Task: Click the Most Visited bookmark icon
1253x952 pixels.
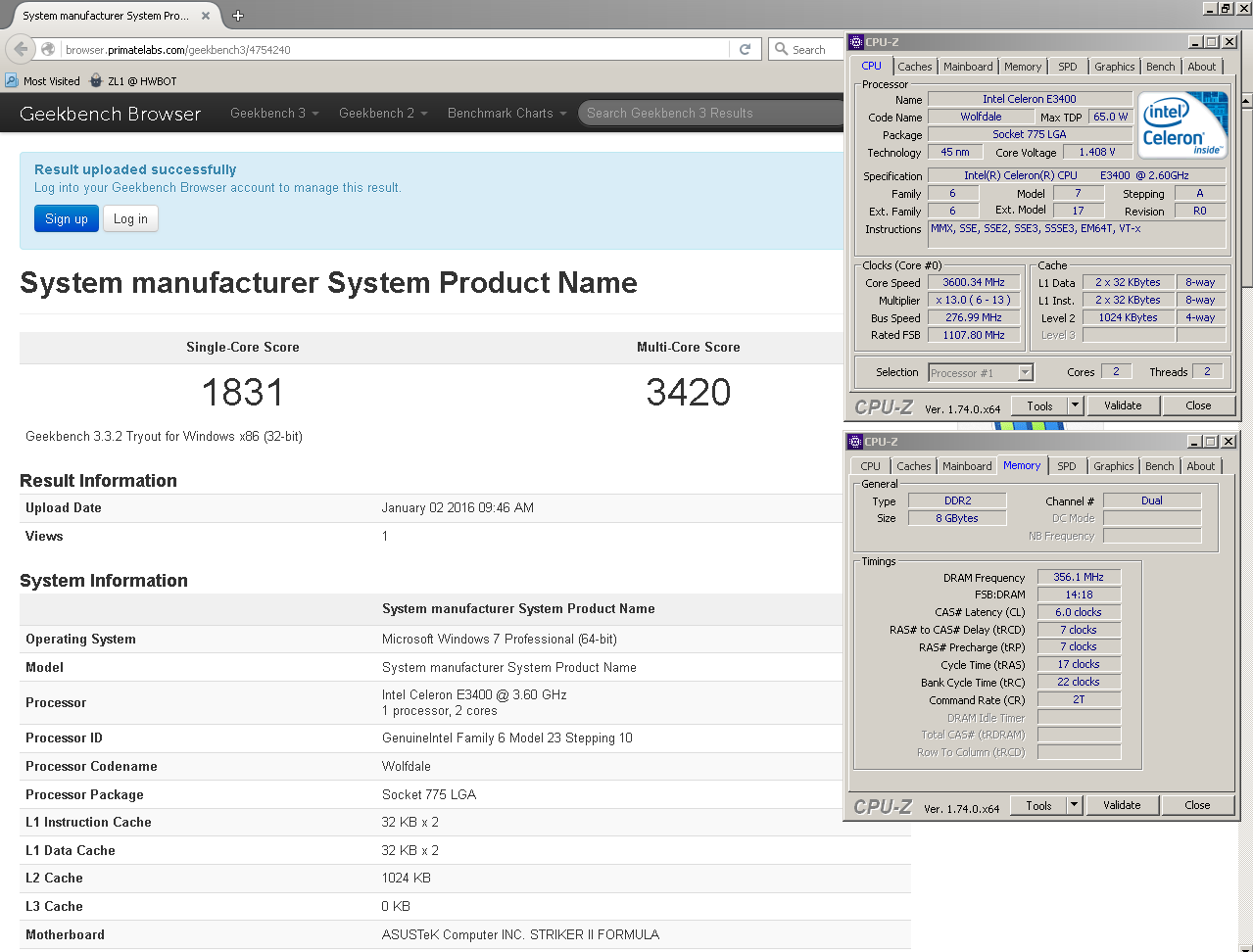Action: click(x=12, y=80)
